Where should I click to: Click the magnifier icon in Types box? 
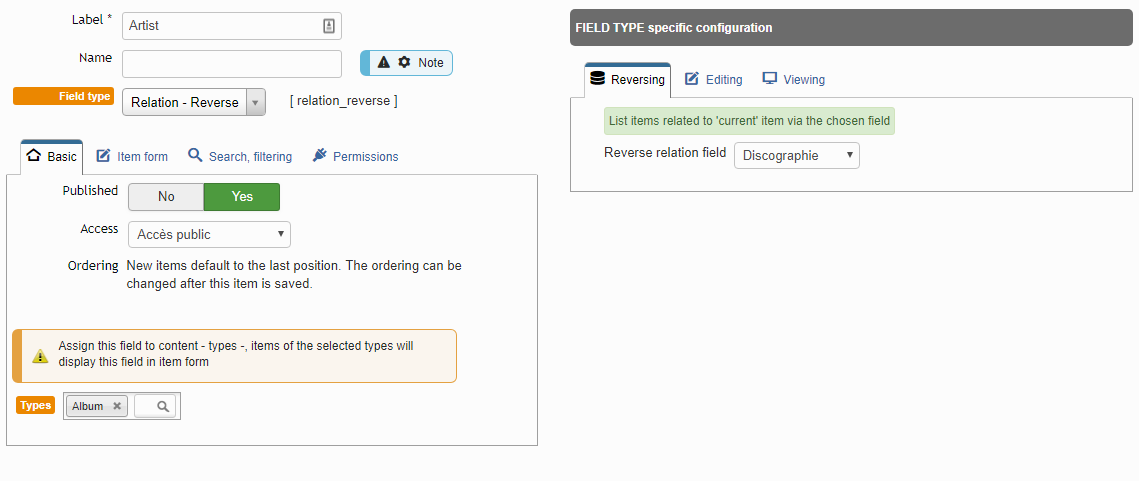(163, 407)
